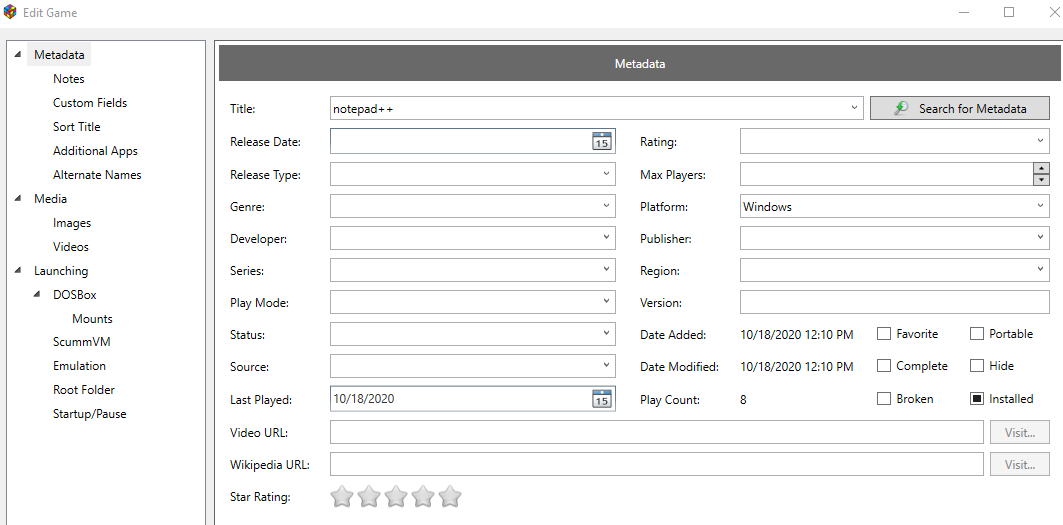Open the Images section
Viewport: 1063px width, 525px height.
coord(72,222)
